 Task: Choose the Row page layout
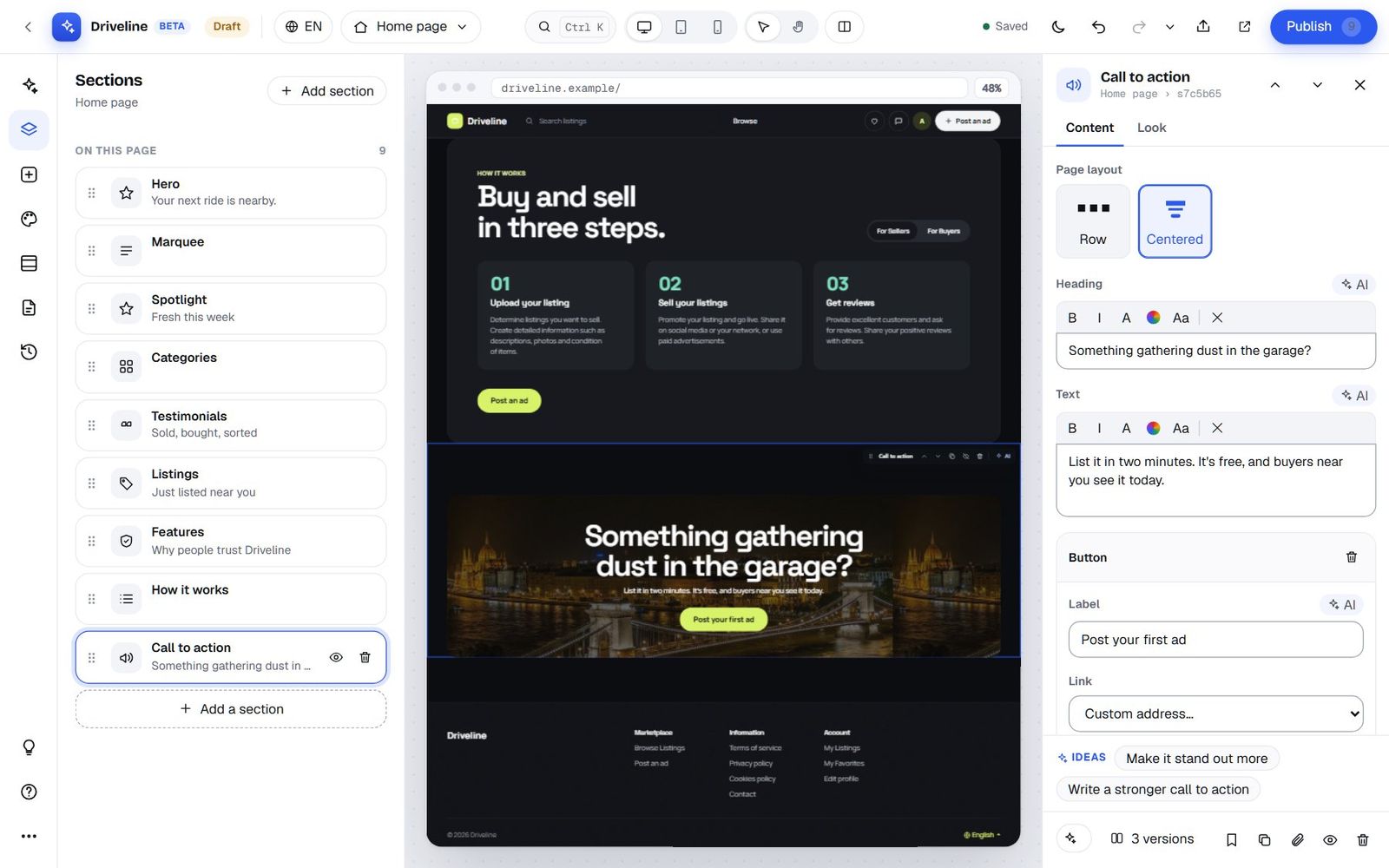point(1093,221)
